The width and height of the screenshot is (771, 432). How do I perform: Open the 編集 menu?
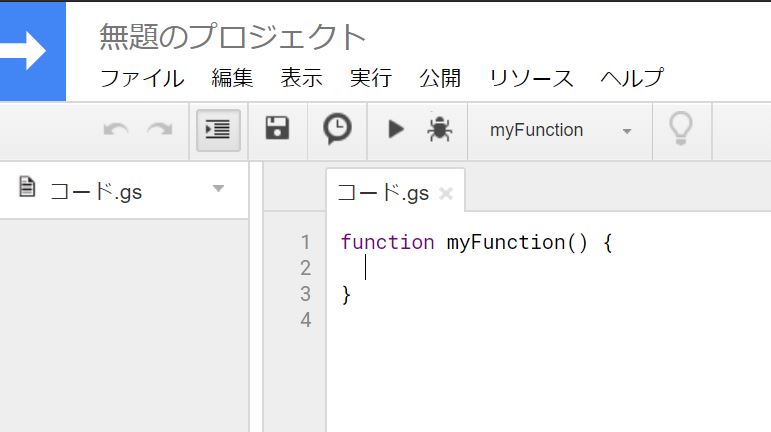(232, 78)
